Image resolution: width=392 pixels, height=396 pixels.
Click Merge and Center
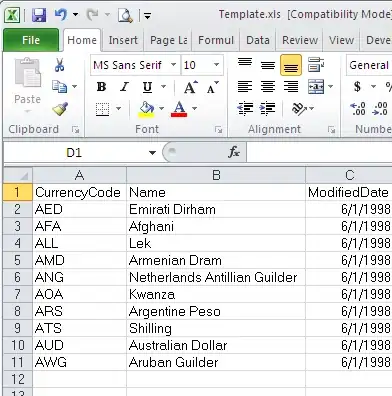tap(316, 87)
